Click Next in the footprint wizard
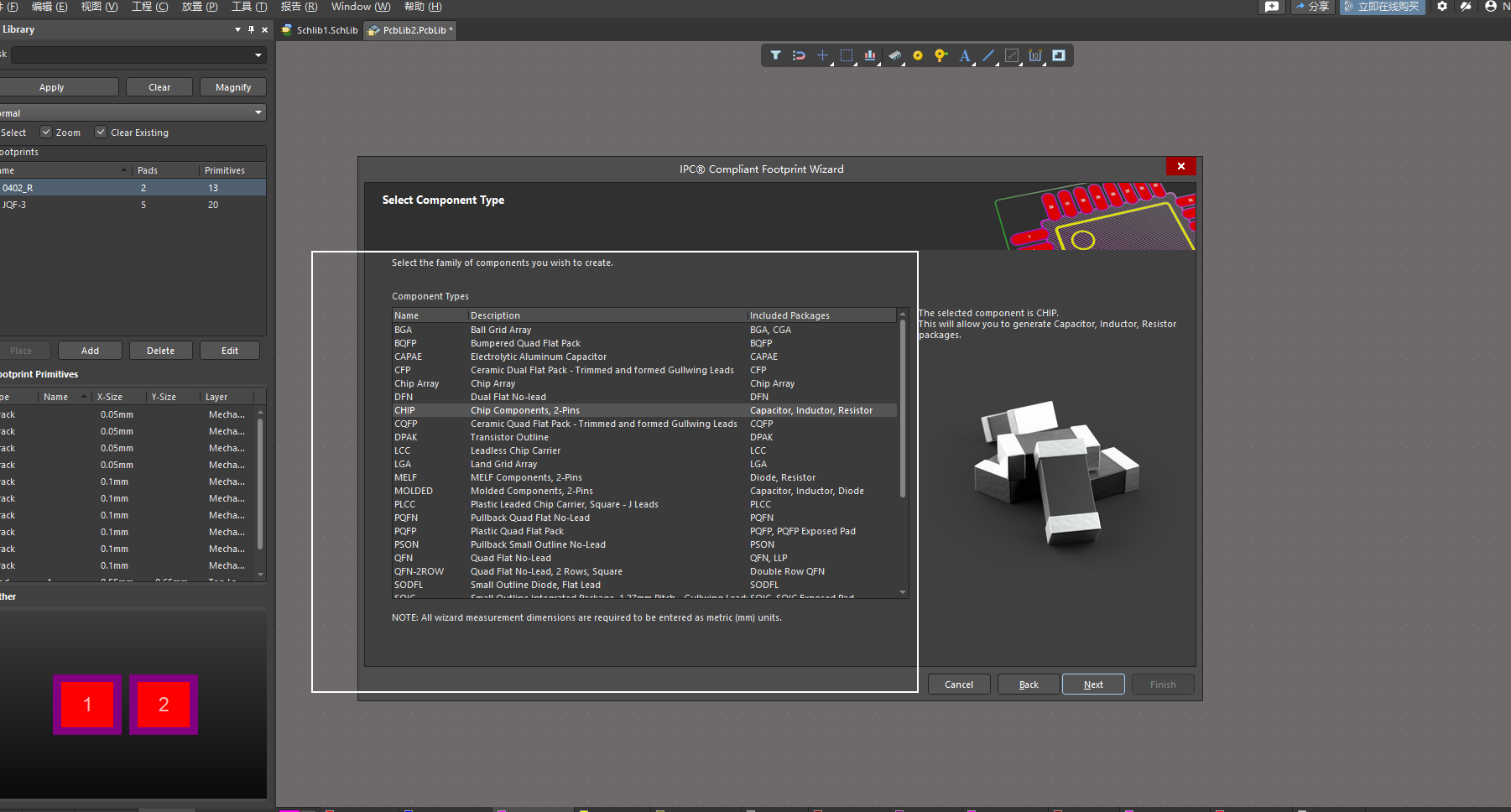 click(1092, 684)
